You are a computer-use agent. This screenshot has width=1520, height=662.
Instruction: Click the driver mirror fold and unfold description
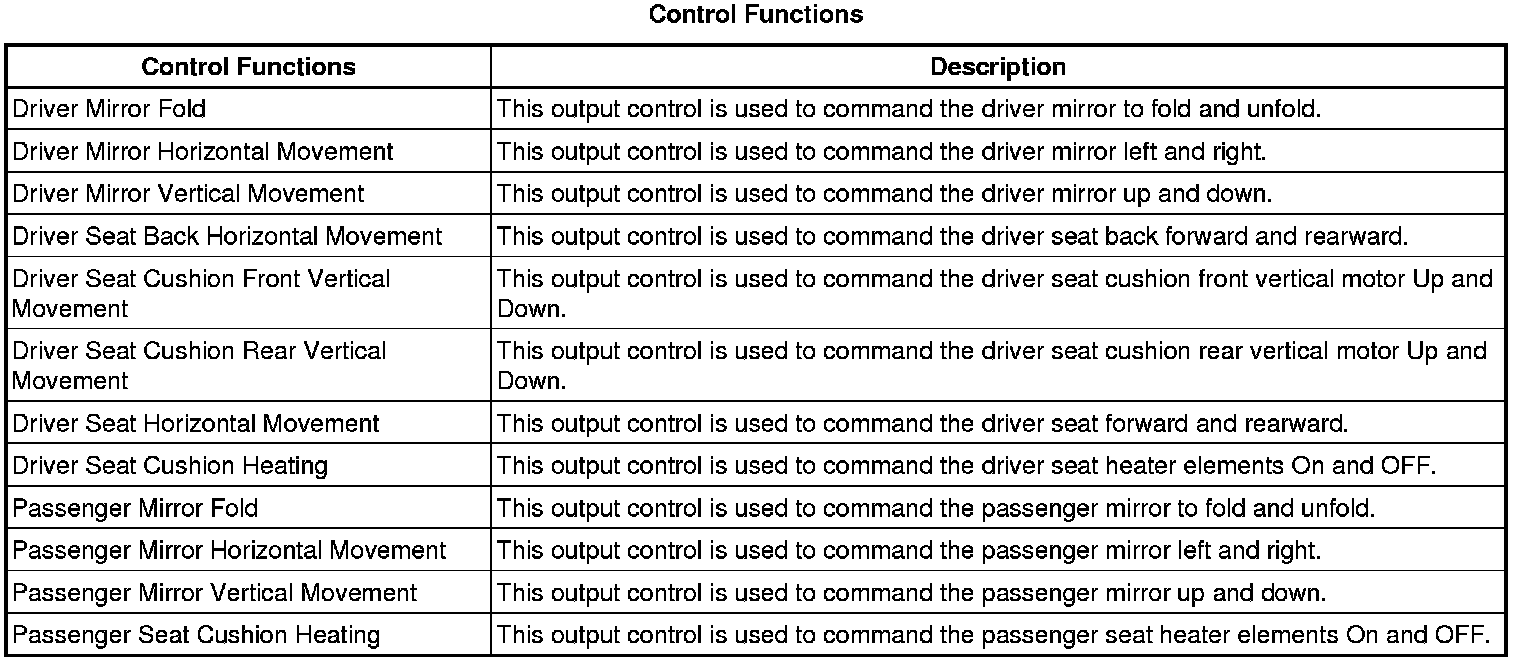909,108
